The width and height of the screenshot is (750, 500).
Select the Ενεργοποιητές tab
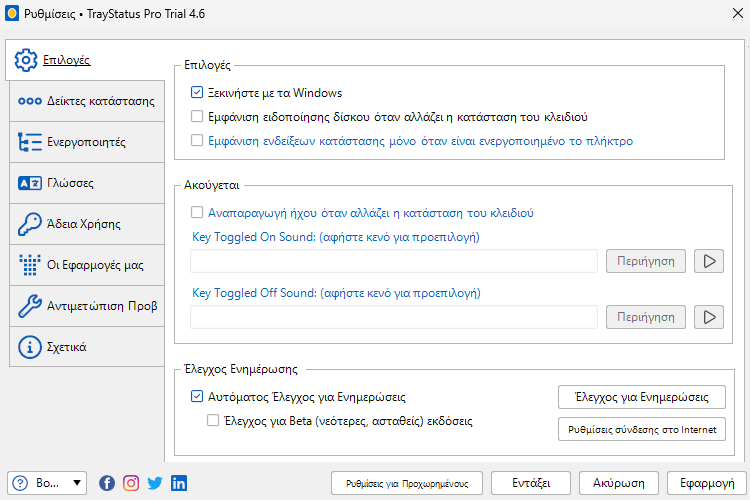point(87,142)
